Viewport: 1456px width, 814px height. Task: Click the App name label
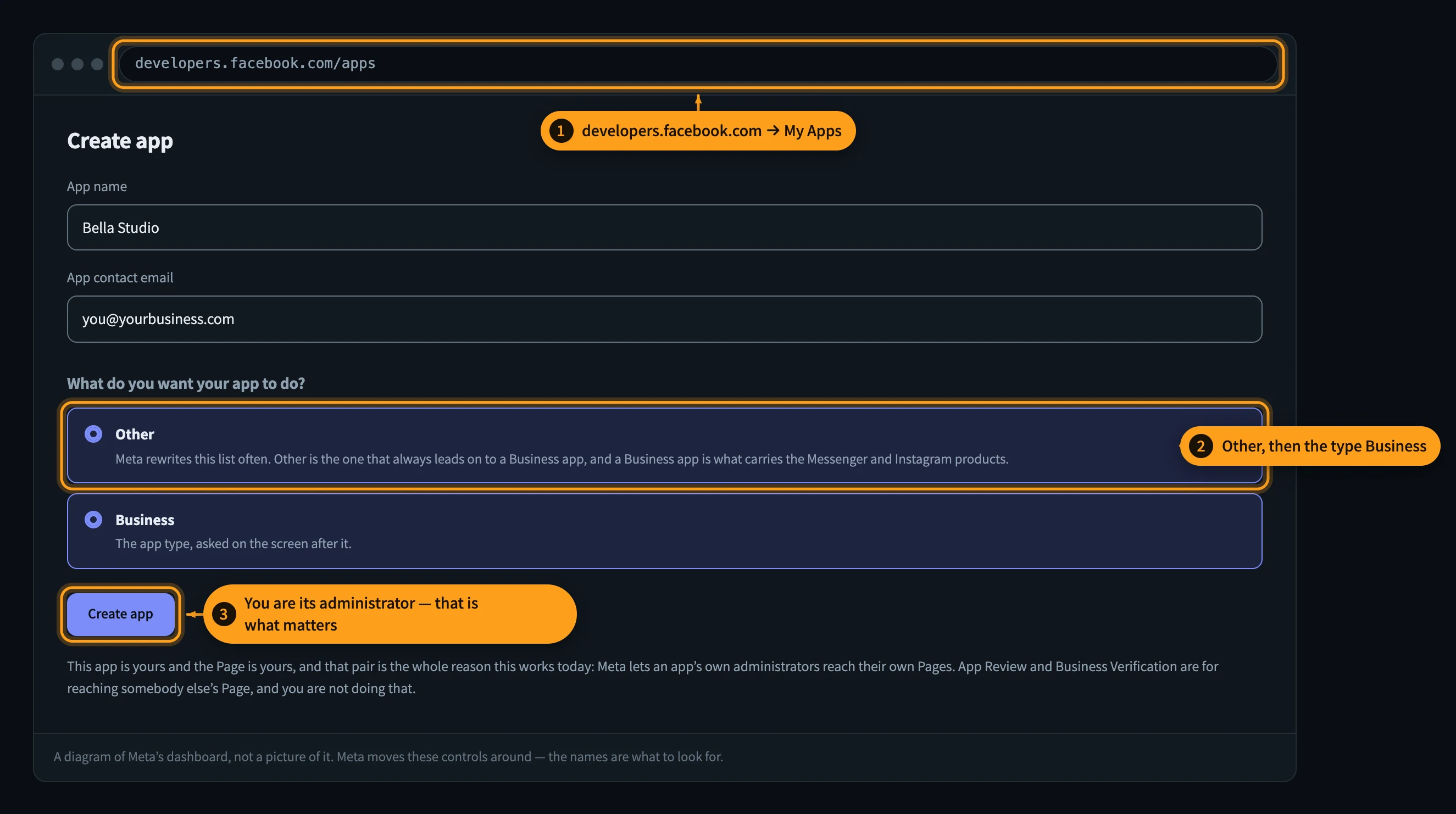click(97, 186)
